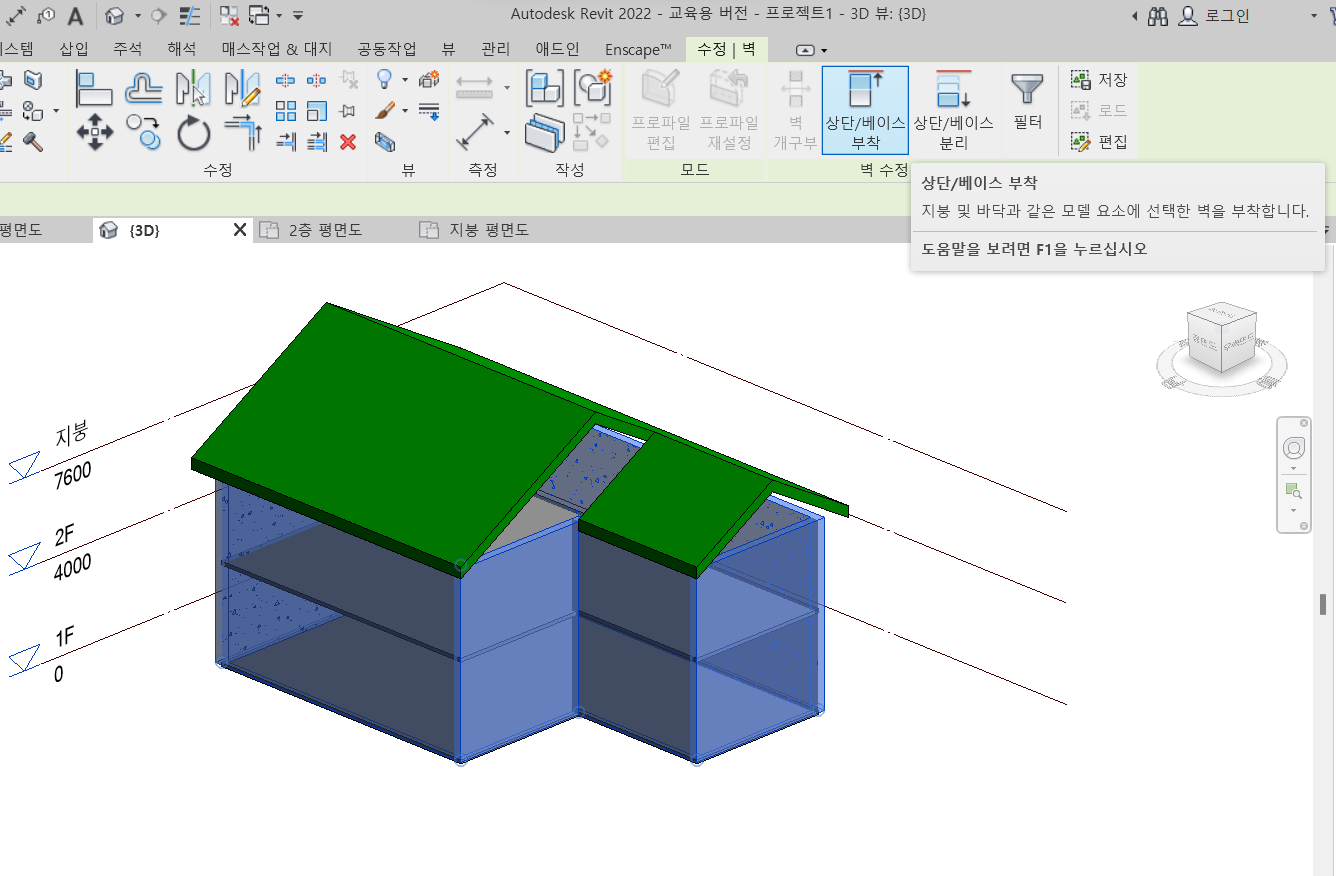
Task: Select the Scale tool
Action: point(317,111)
